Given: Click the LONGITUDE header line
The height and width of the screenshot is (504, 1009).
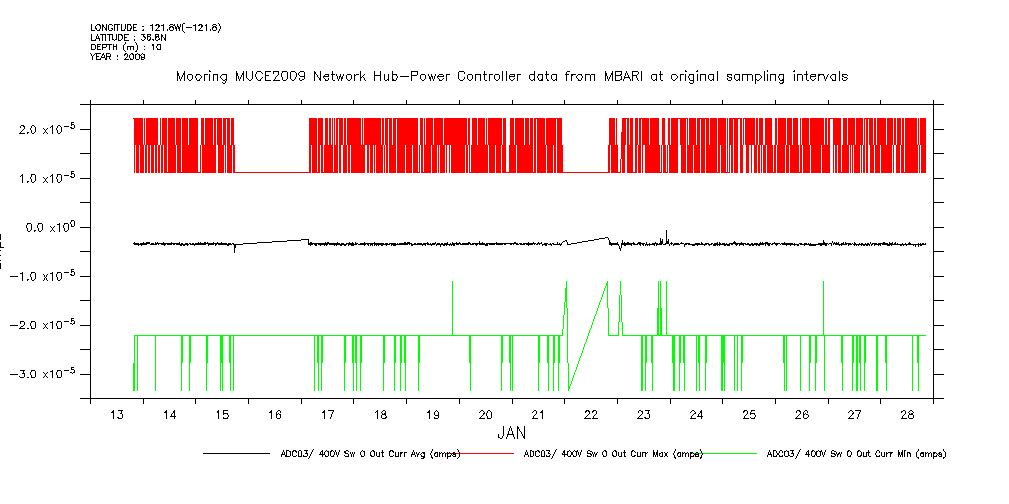Looking at the screenshot, I should tap(155, 27).
